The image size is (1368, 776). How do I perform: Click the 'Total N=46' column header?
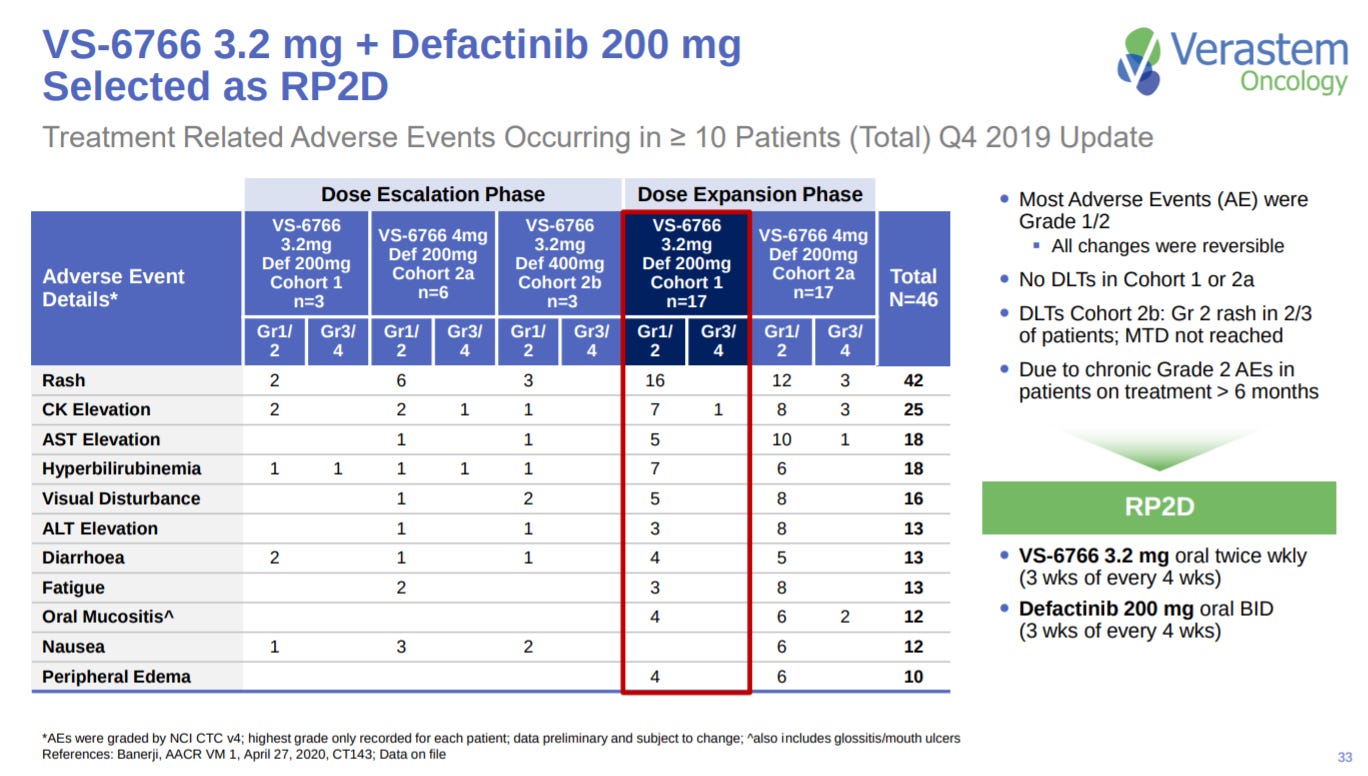pos(914,288)
